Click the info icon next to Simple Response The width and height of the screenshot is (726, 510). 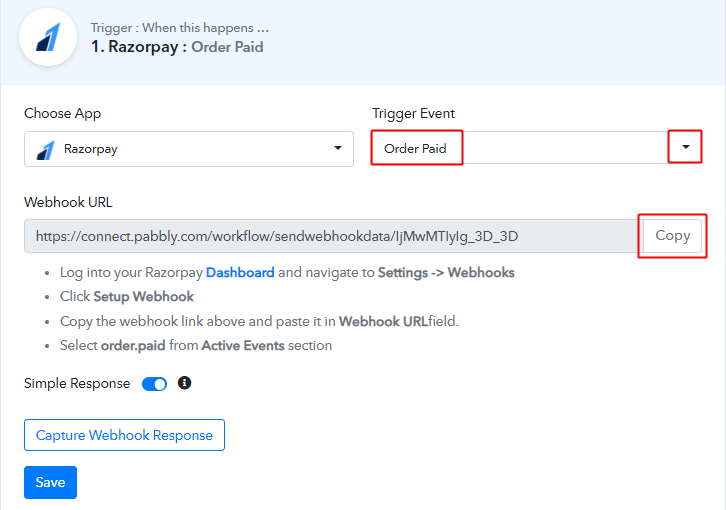[x=184, y=383]
